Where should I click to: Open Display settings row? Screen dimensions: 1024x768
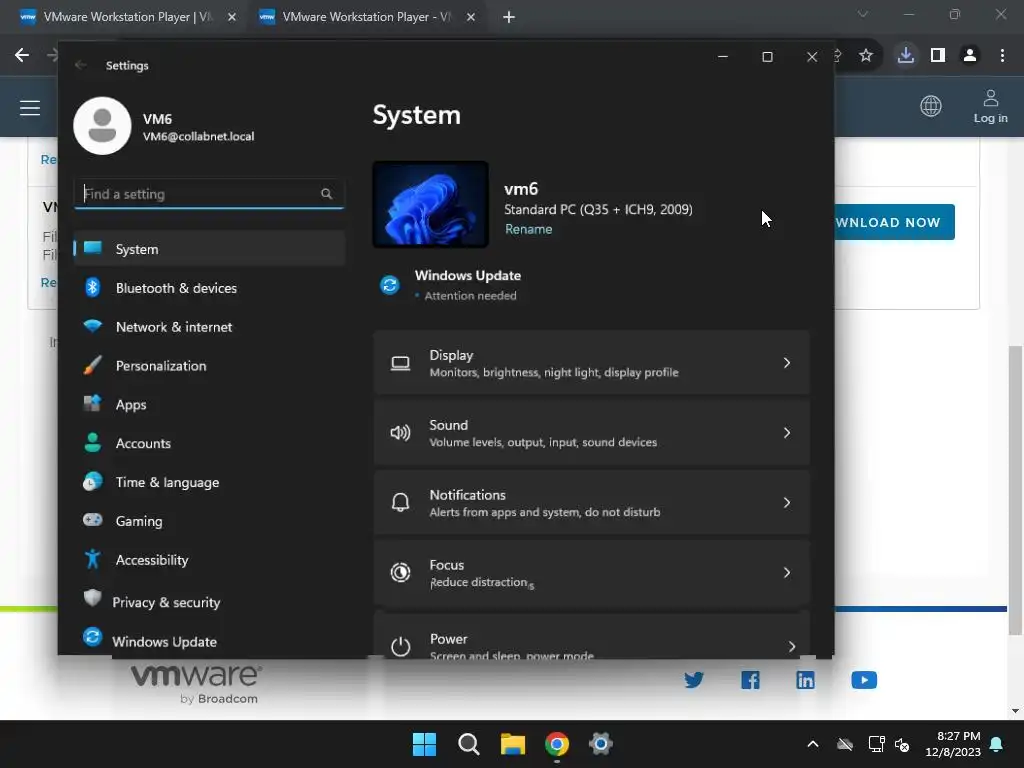592,363
